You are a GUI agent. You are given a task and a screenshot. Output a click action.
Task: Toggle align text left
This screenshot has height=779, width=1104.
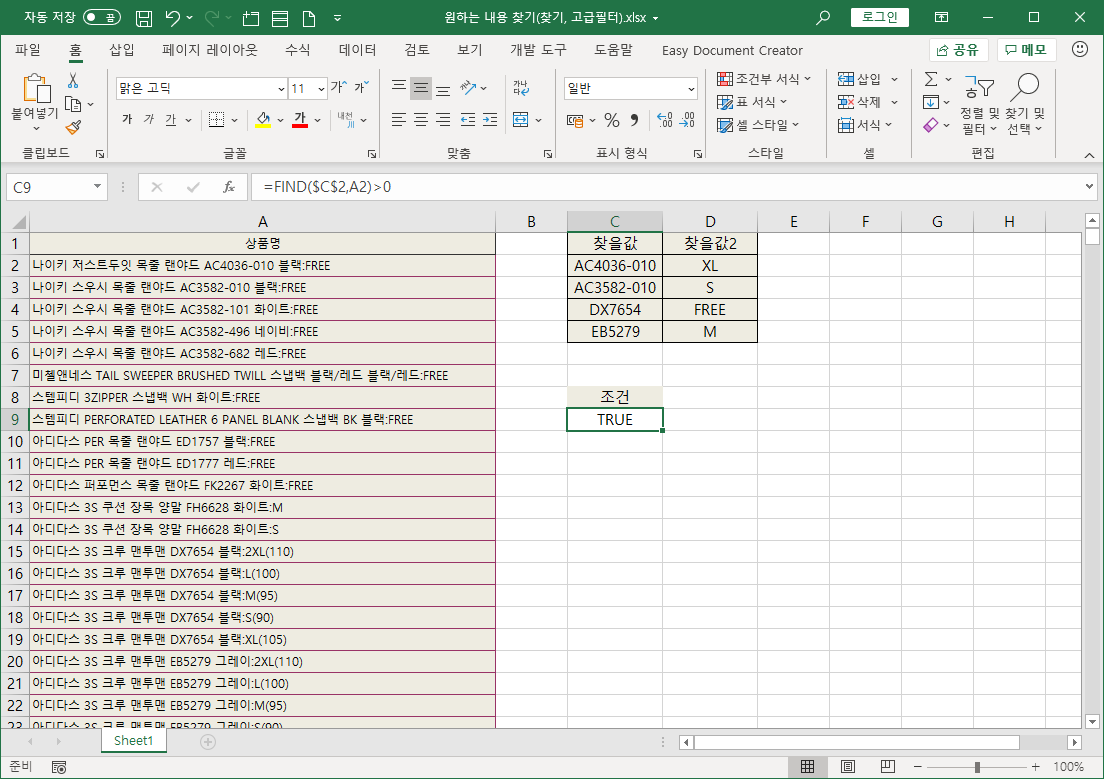399,120
